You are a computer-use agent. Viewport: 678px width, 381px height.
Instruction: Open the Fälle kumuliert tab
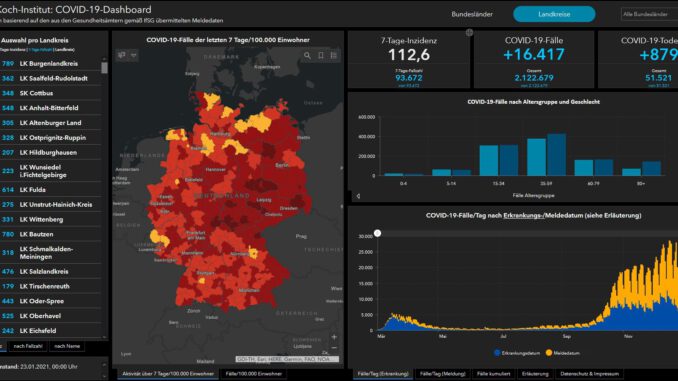click(x=493, y=374)
